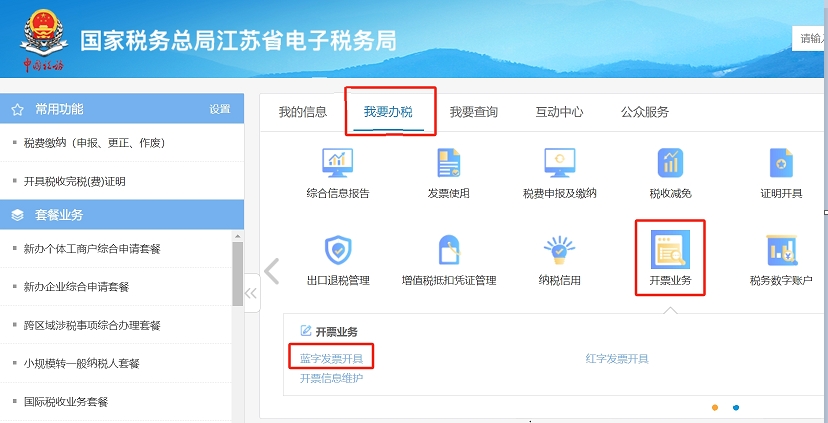The image size is (828, 423).
Task: Select the orange page indicator dot
Action: click(x=715, y=408)
